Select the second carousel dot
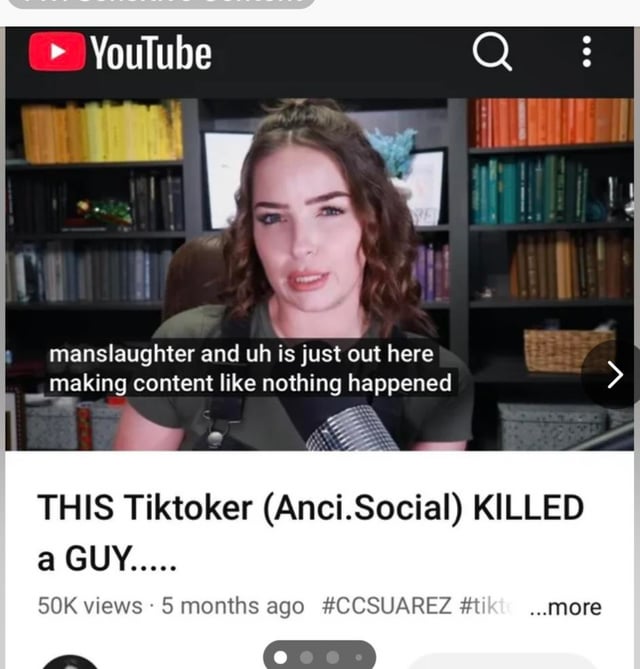Viewport: 640px width, 669px height. point(306,657)
